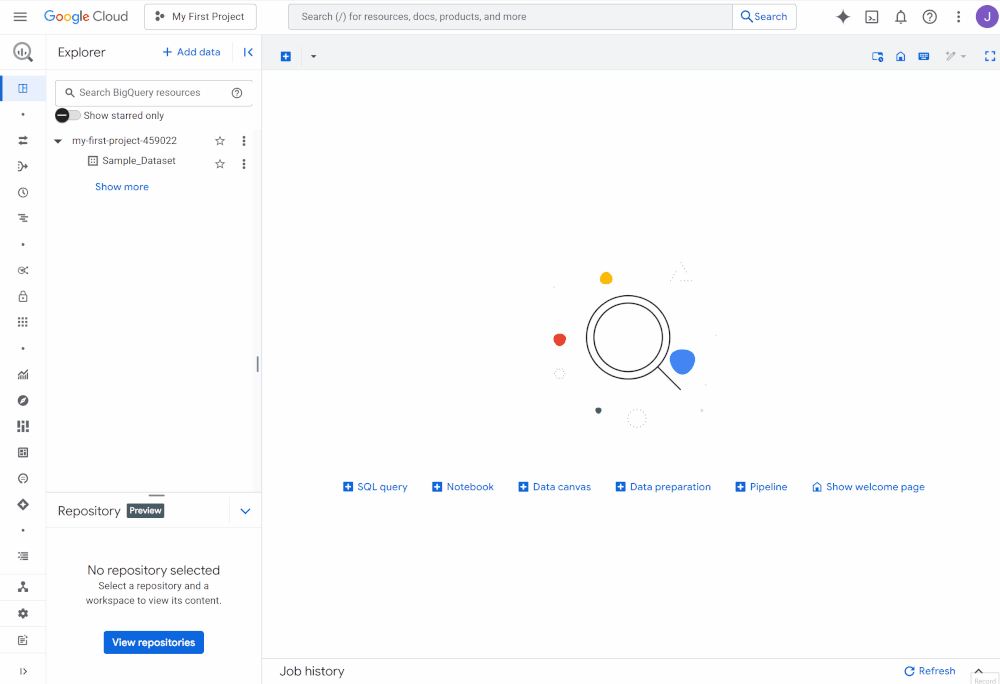This screenshot has height=684, width=1000.
Task: Open the main navigation hamburger menu
Action: click(20, 17)
